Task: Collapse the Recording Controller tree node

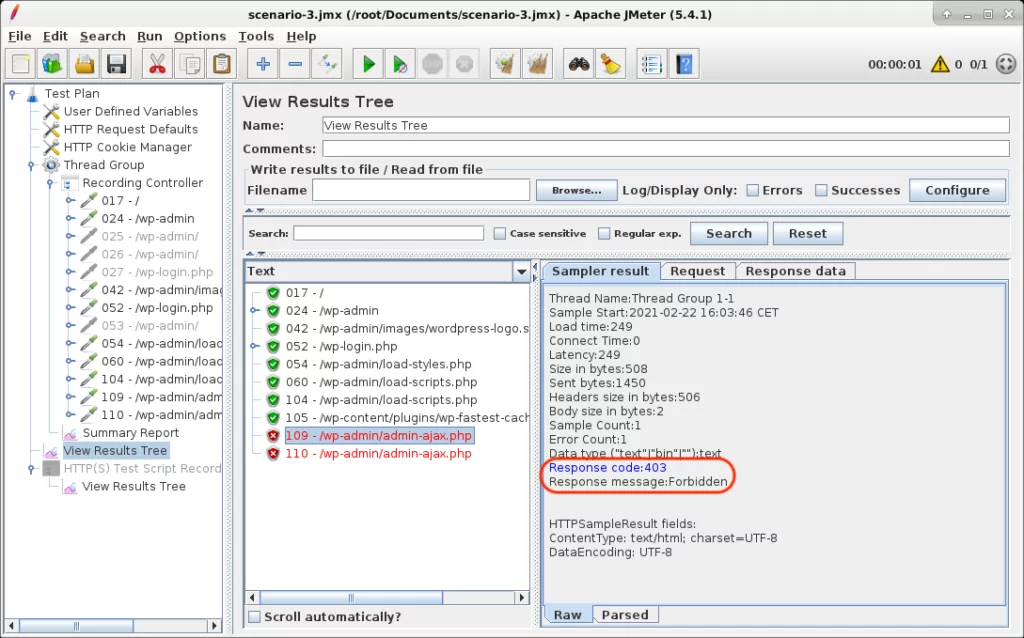Action: [50, 183]
